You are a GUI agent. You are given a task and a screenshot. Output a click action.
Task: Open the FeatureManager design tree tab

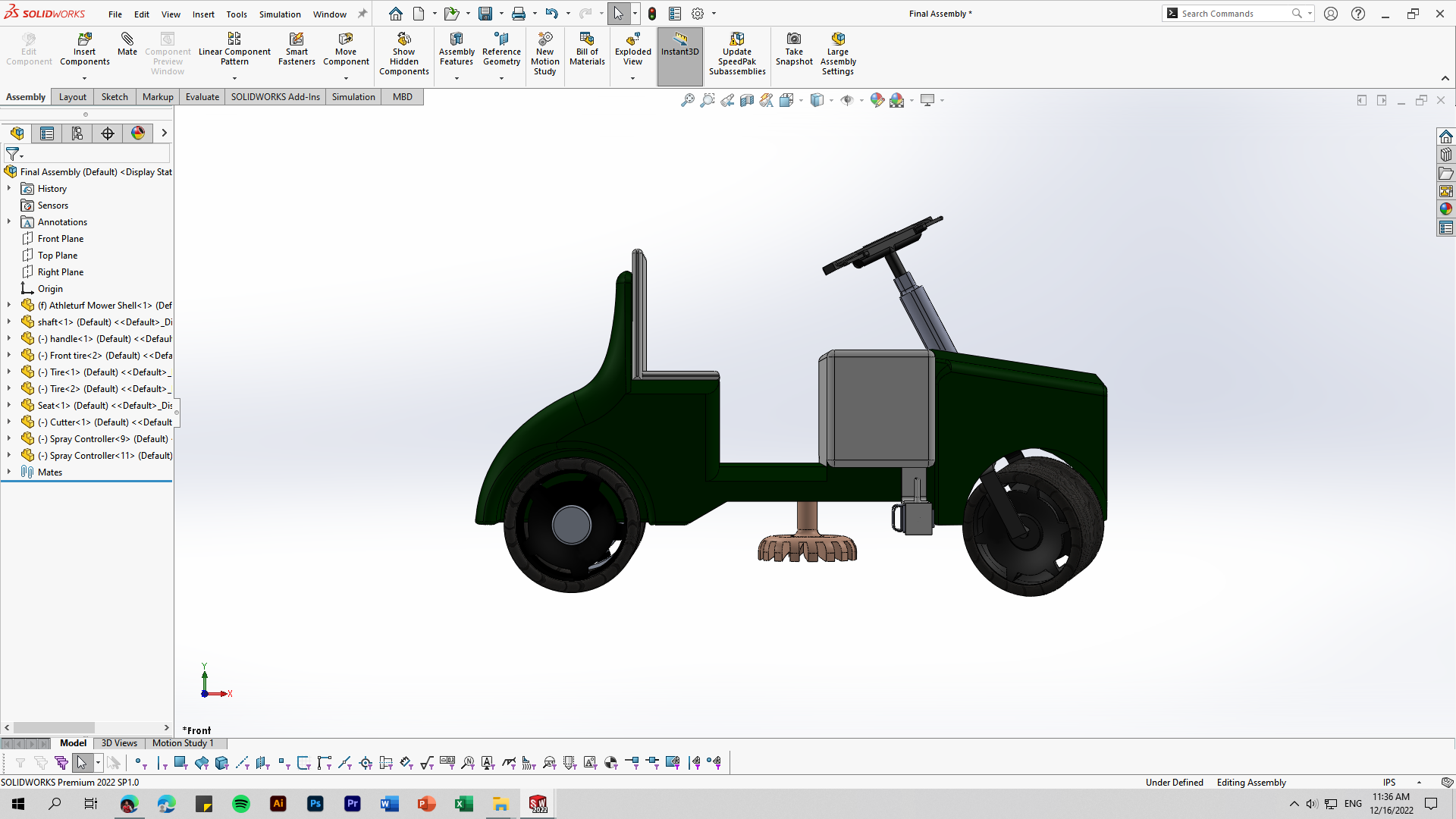tap(17, 133)
